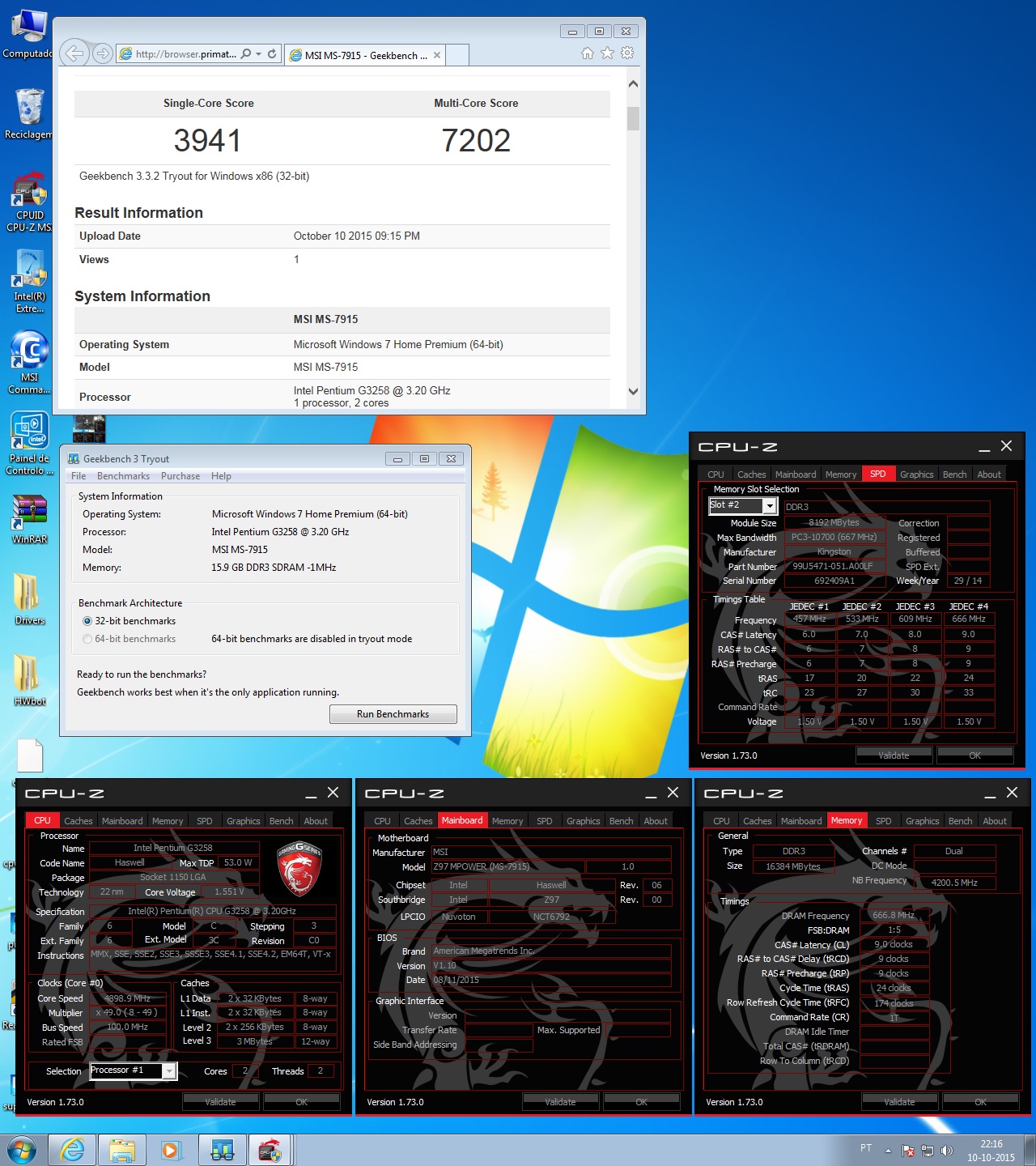Click the empty new tab button in browser

click(x=457, y=55)
